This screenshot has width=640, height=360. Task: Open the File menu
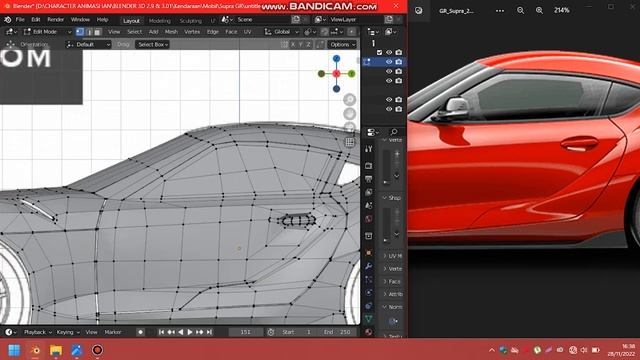(20, 20)
